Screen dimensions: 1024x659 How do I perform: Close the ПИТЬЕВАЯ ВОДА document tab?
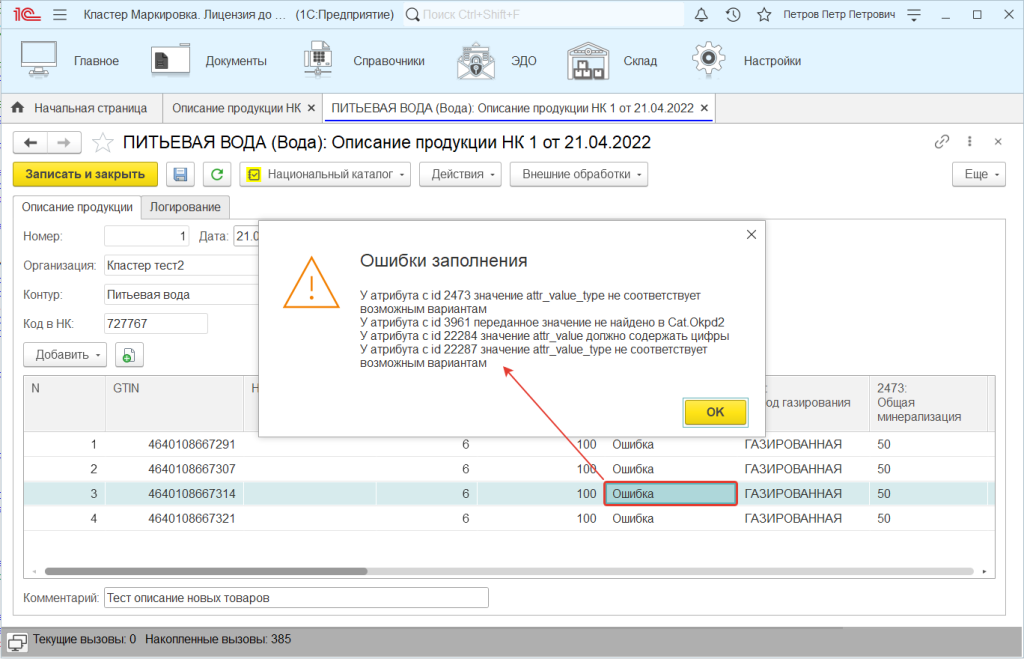(704, 108)
